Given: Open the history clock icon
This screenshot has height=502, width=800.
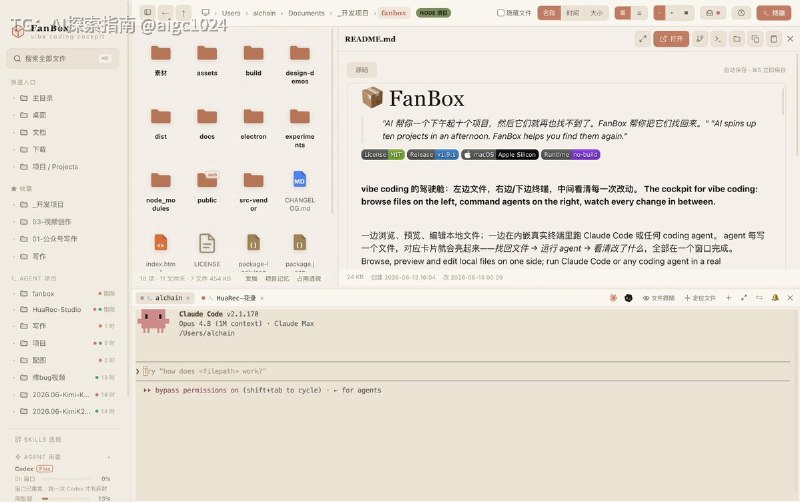Looking at the screenshot, I should (741, 13).
